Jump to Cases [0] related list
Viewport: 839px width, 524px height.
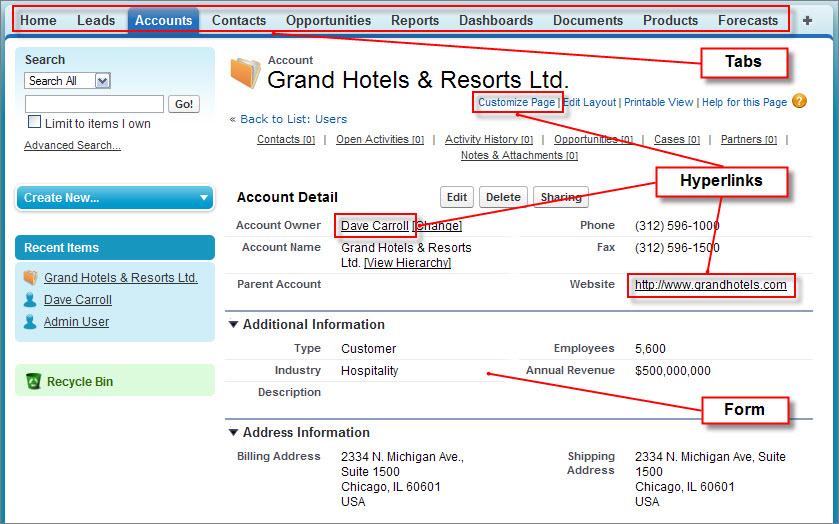[677, 139]
